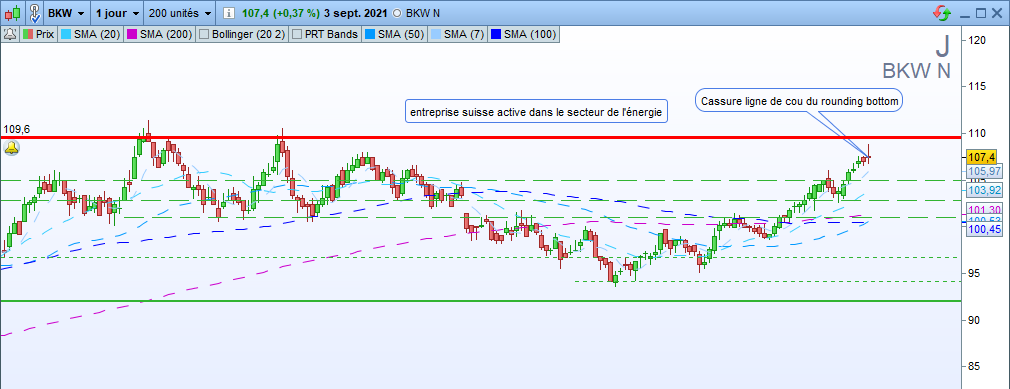Click the alert bell icon in indicator bar
The width and height of the screenshot is (1010, 389).
(x=10, y=34)
